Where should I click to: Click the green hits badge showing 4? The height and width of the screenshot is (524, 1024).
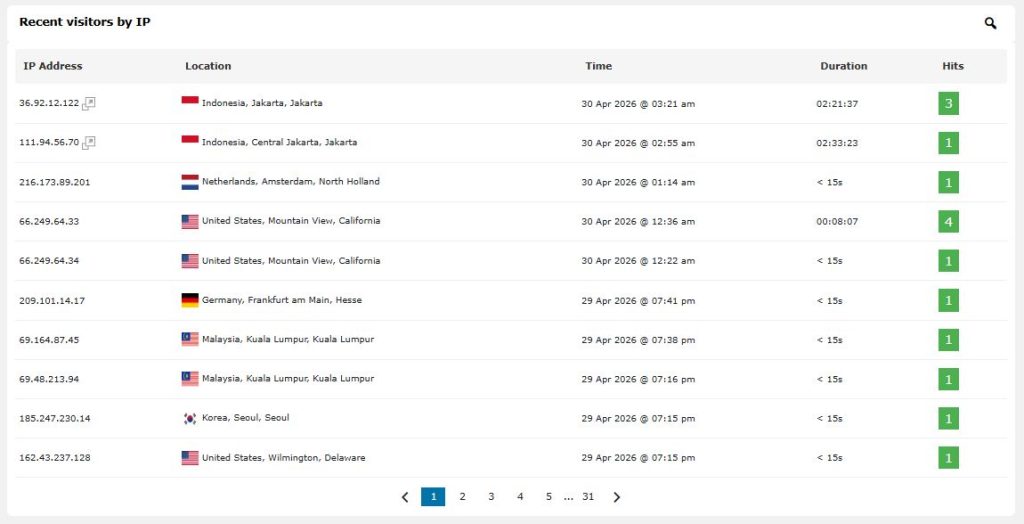[948, 221]
